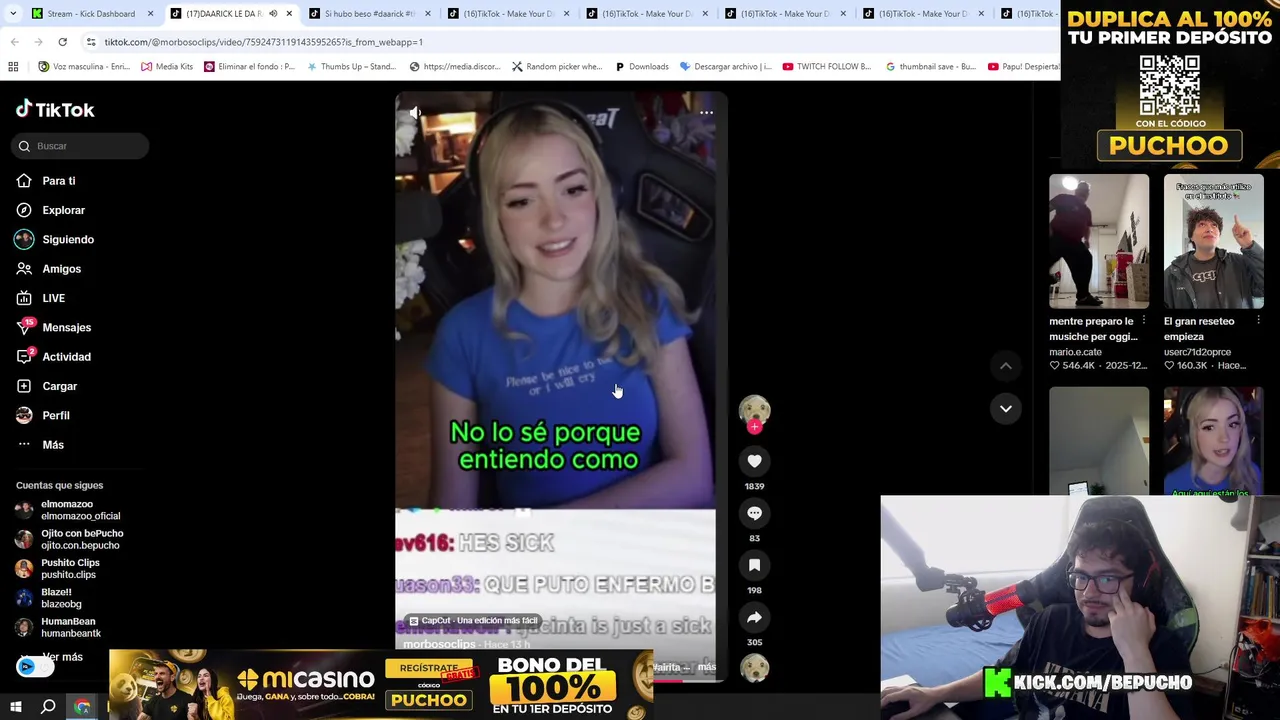Open the Media Kits bookmark
The height and width of the screenshot is (720, 1280).
pos(167,67)
